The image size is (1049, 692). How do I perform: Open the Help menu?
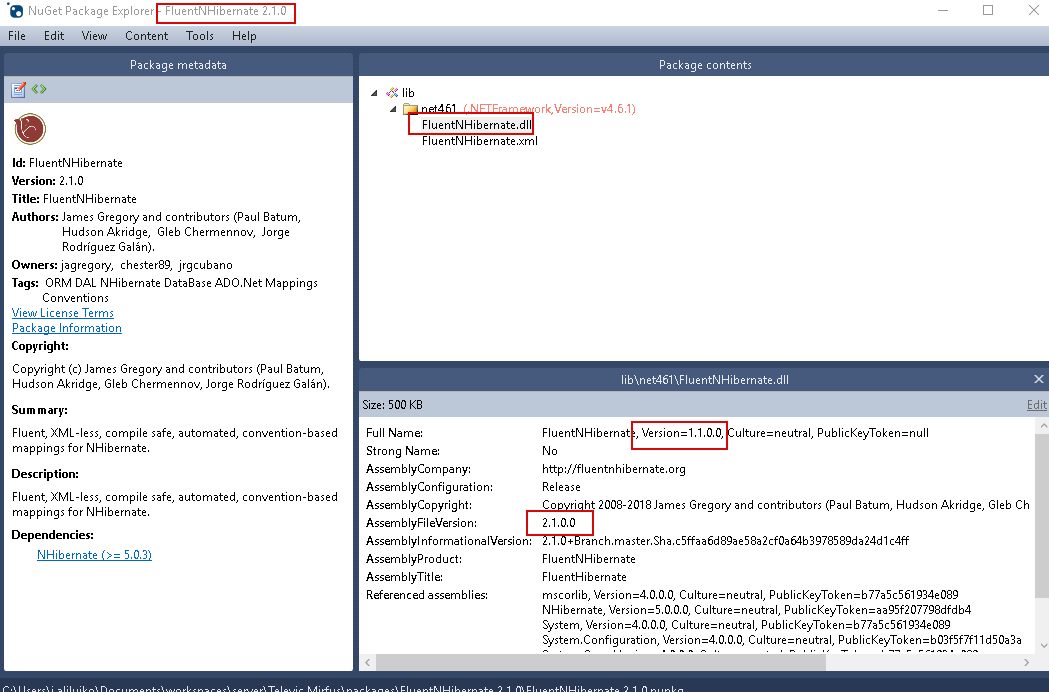[x=244, y=36]
